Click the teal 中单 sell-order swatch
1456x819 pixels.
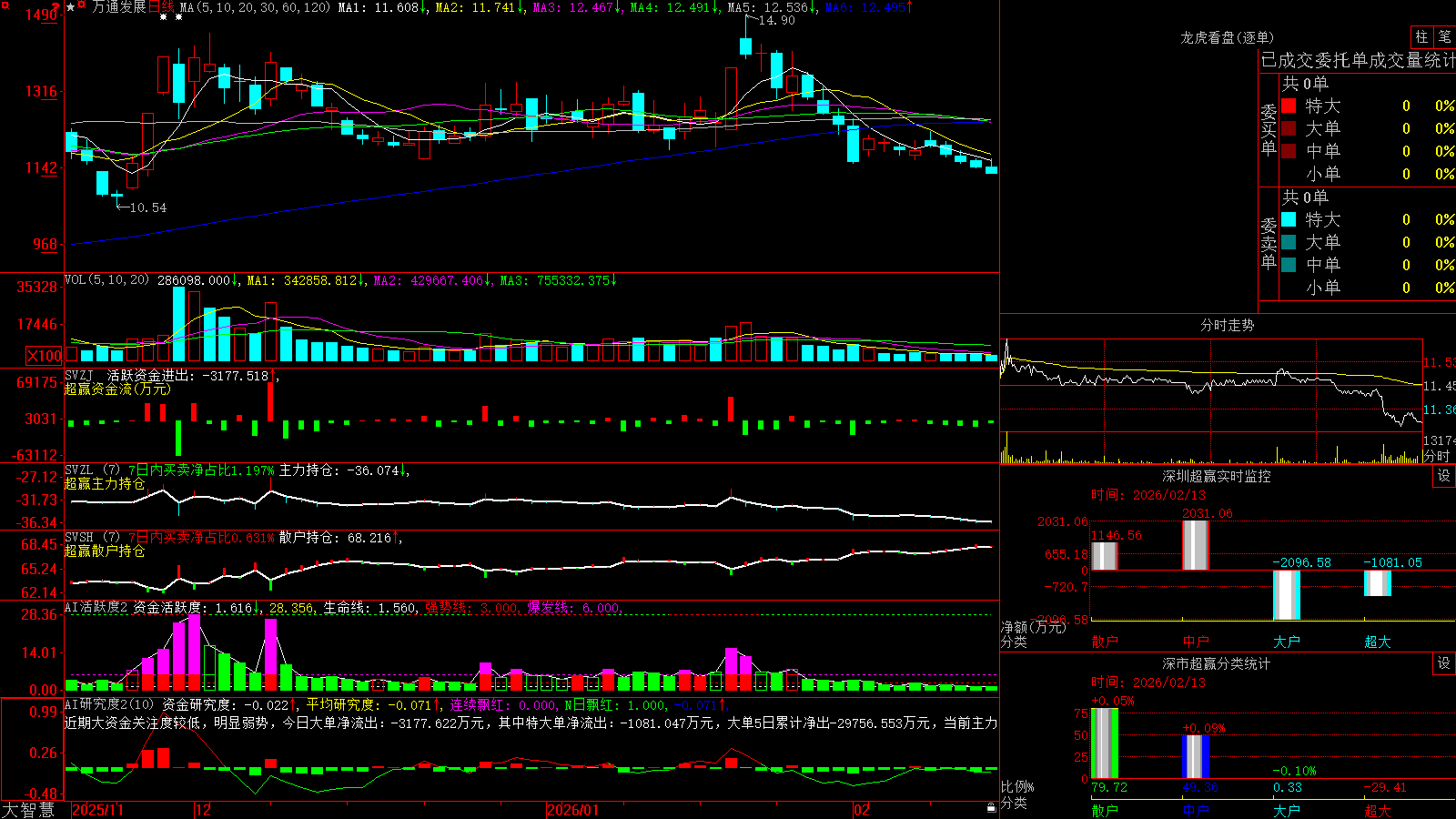1289,265
